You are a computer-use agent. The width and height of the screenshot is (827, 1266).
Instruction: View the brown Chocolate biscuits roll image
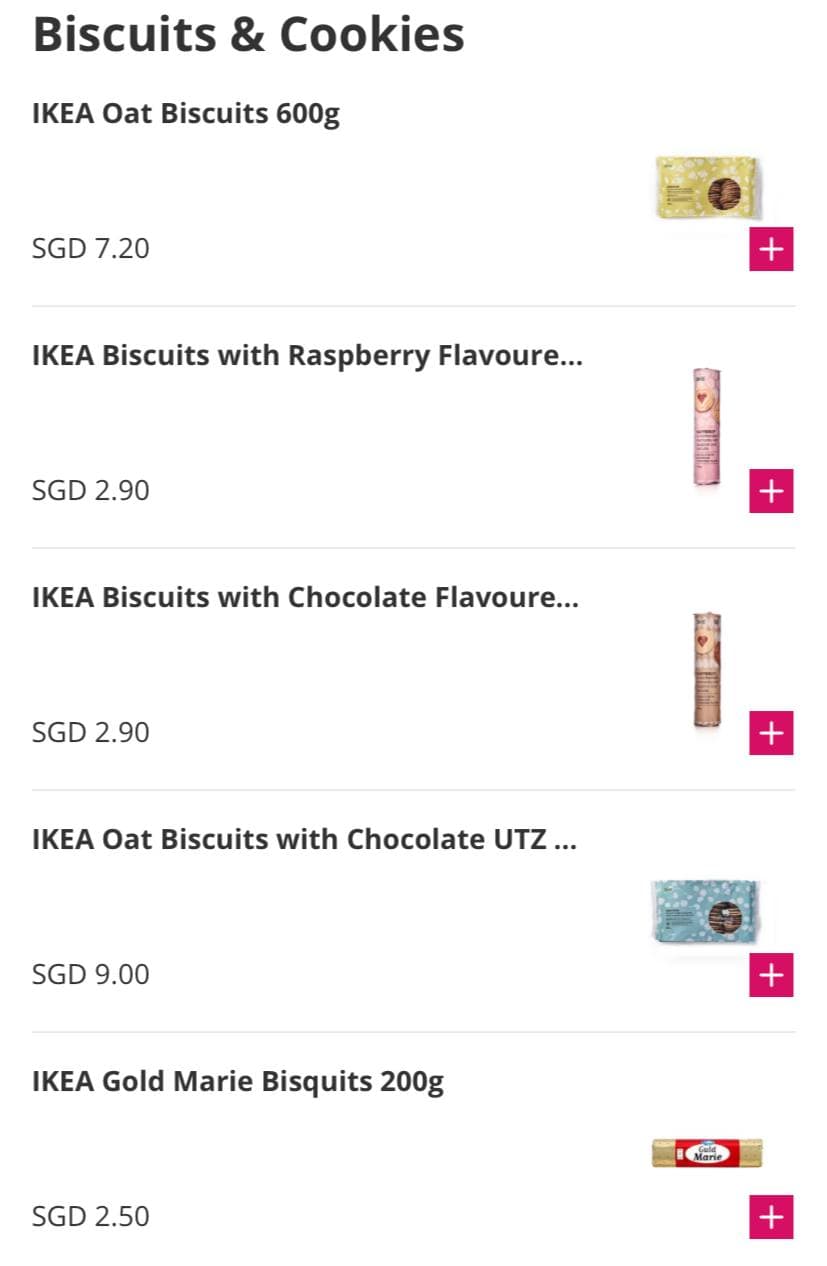coord(707,671)
